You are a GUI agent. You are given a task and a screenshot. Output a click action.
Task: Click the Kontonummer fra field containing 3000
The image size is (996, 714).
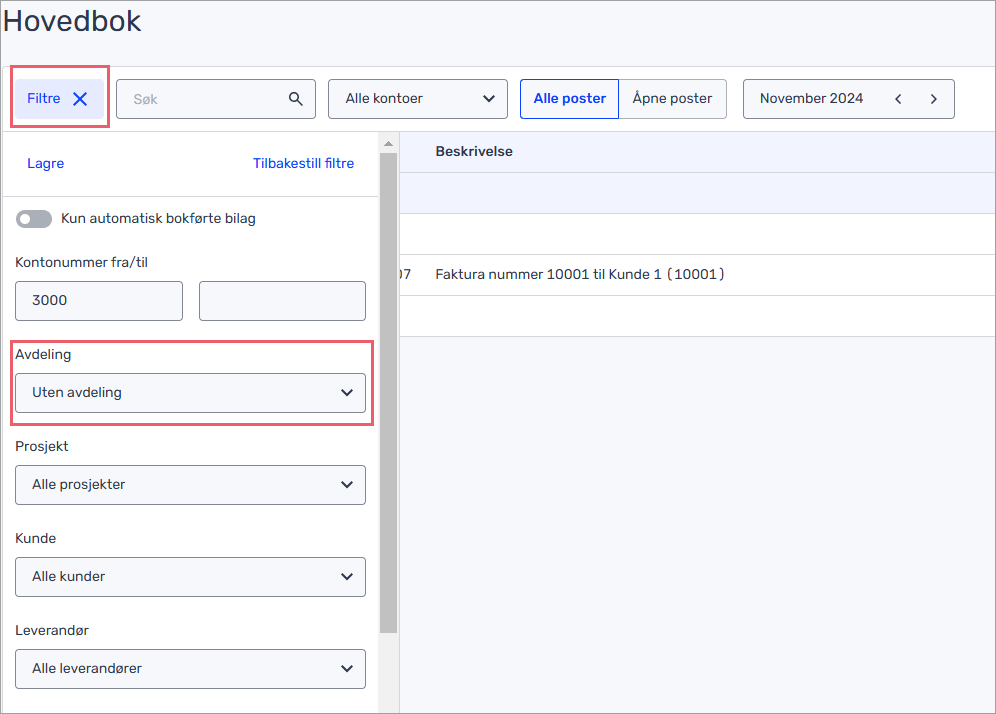tap(99, 301)
